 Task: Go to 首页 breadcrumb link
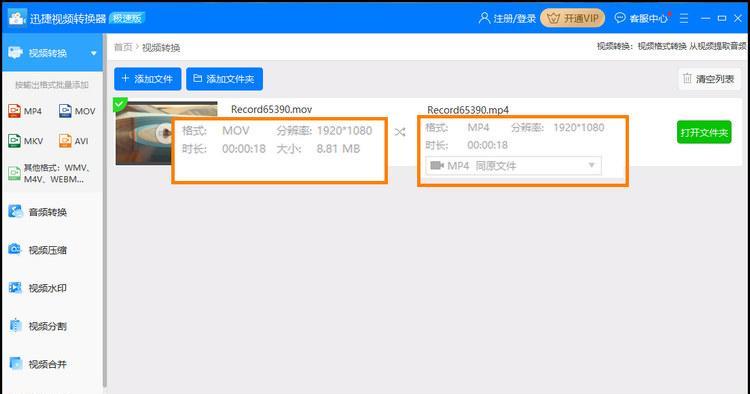(x=123, y=47)
